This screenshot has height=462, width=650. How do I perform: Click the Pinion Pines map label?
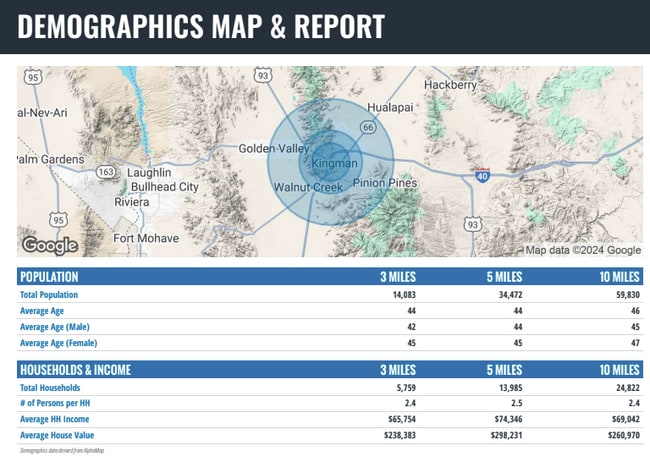[x=385, y=185]
